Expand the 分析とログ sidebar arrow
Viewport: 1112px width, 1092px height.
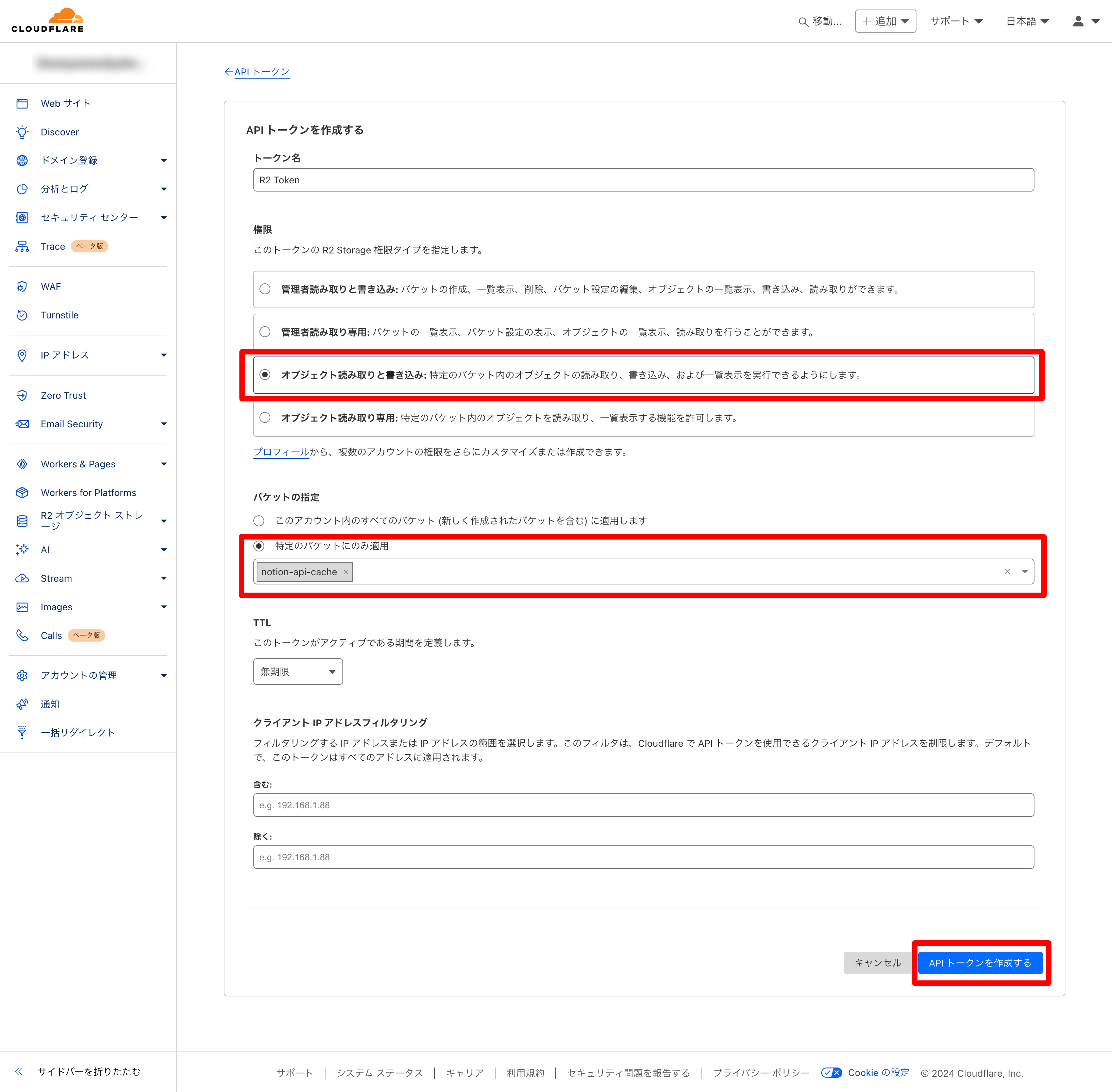(x=164, y=189)
